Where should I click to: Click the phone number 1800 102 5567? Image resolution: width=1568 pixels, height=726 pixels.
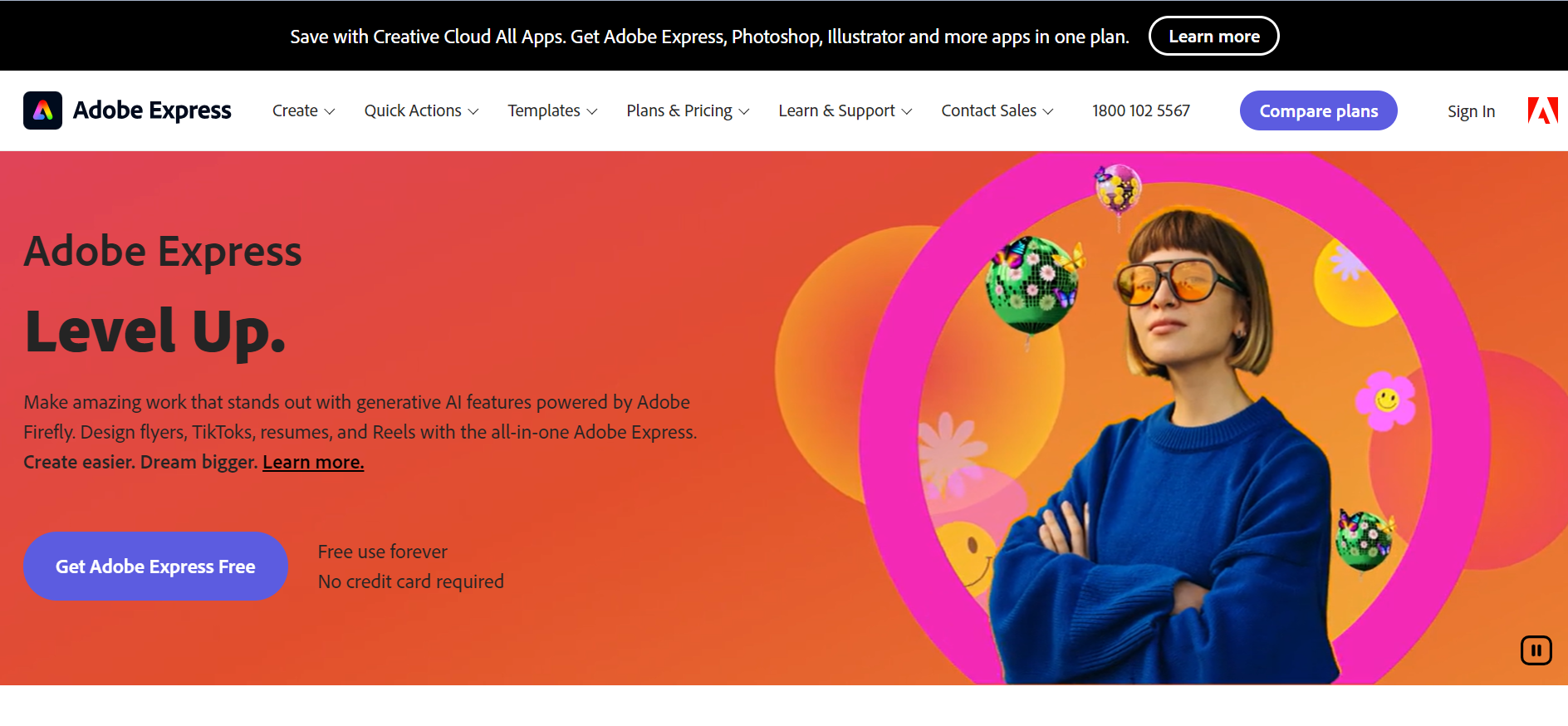click(x=1140, y=110)
